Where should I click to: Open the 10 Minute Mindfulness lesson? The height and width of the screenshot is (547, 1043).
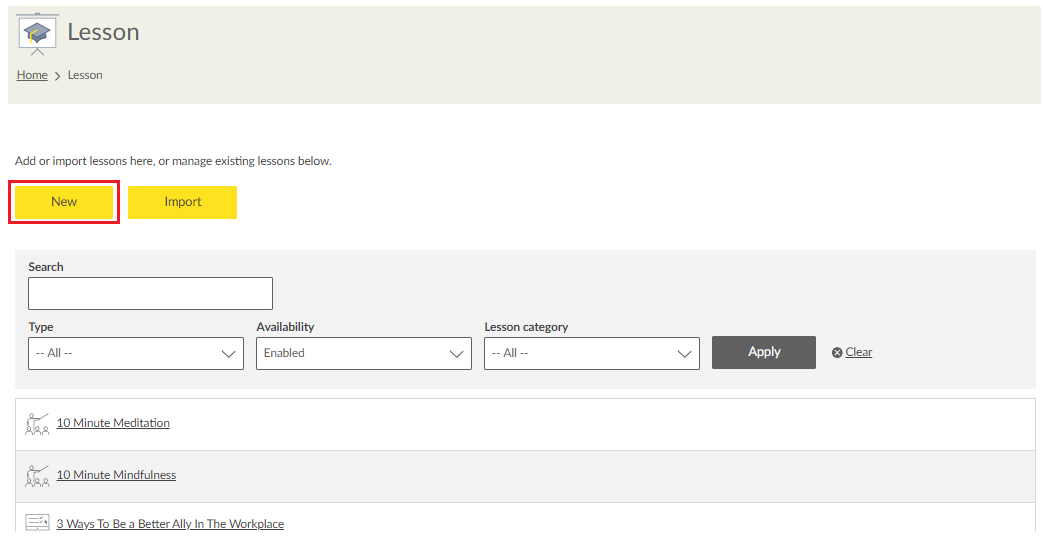pos(116,475)
